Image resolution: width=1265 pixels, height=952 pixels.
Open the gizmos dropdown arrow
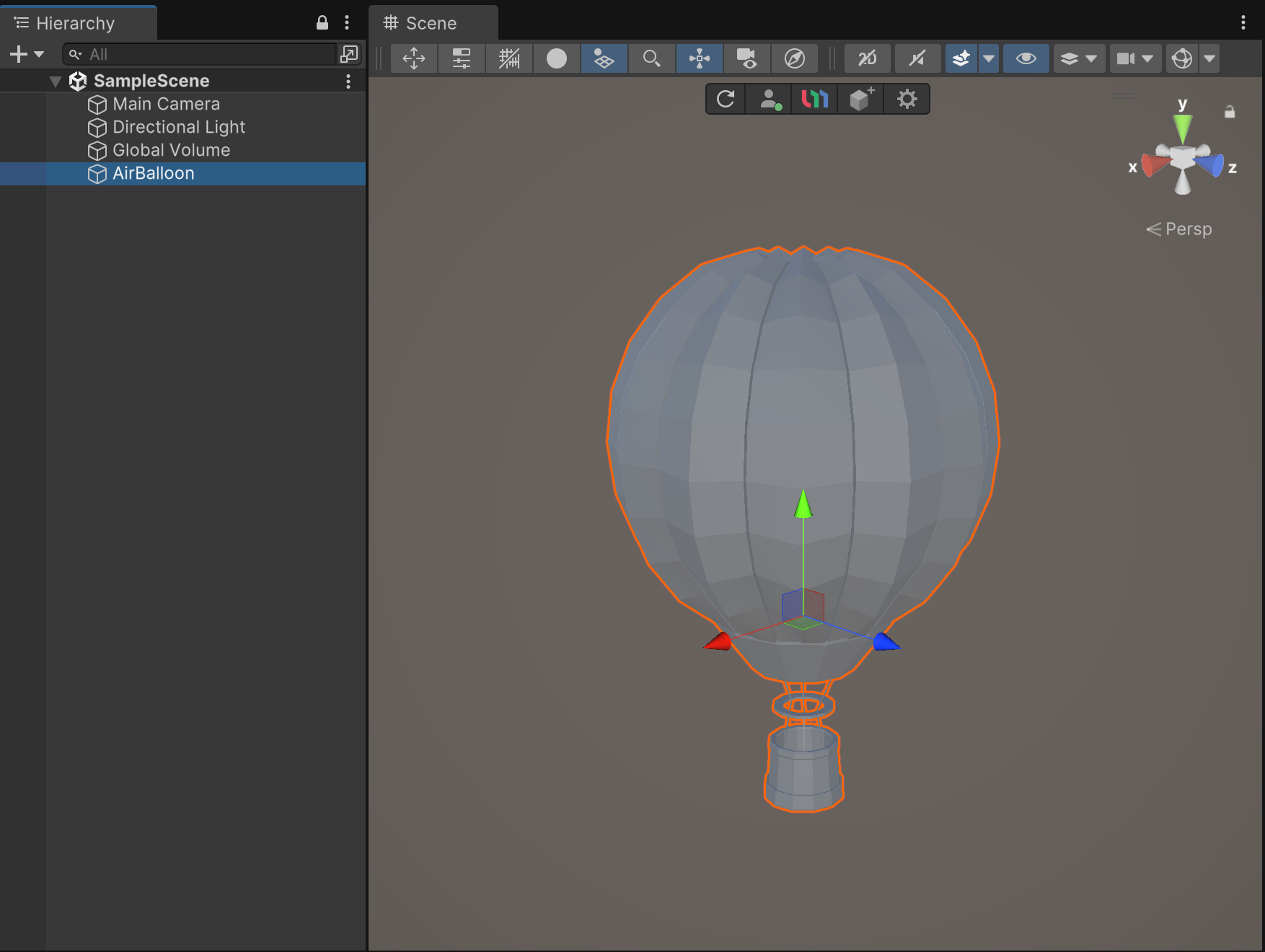1209,58
